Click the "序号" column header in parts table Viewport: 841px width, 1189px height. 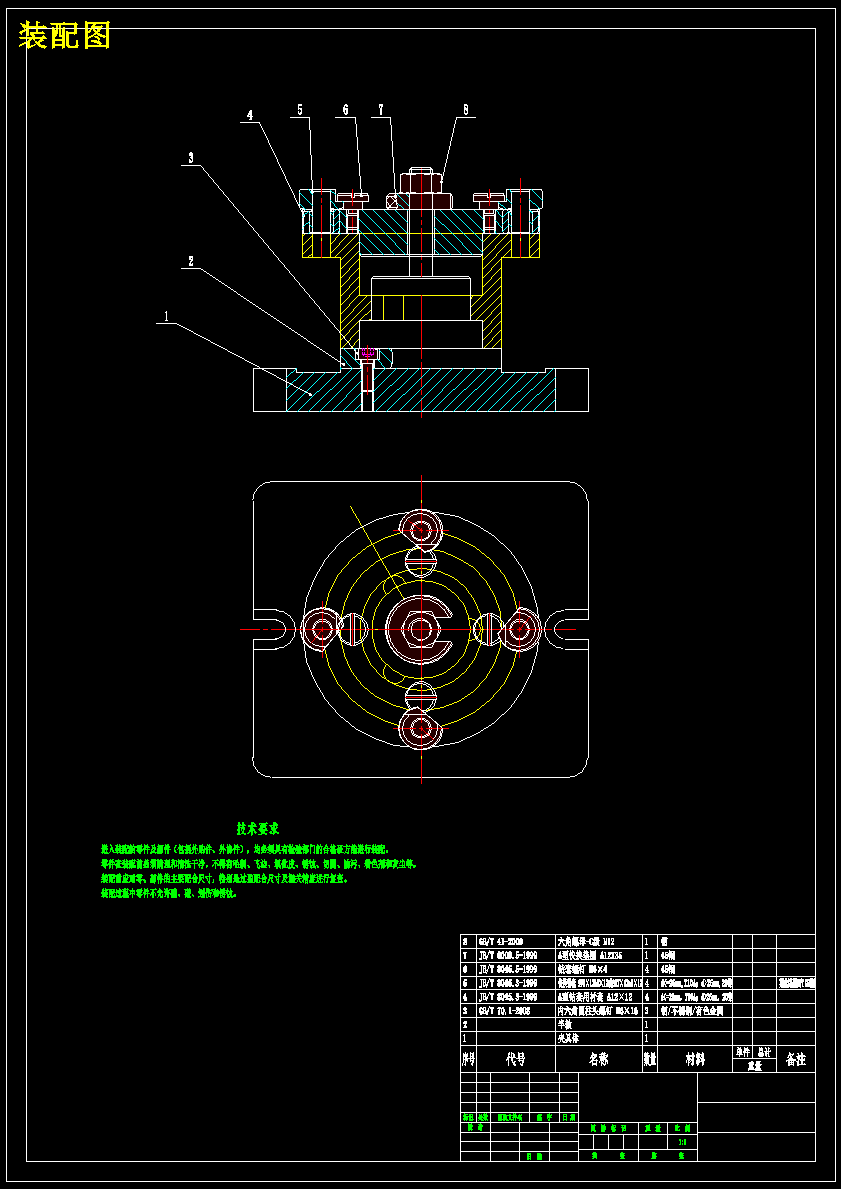(x=469, y=1059)
